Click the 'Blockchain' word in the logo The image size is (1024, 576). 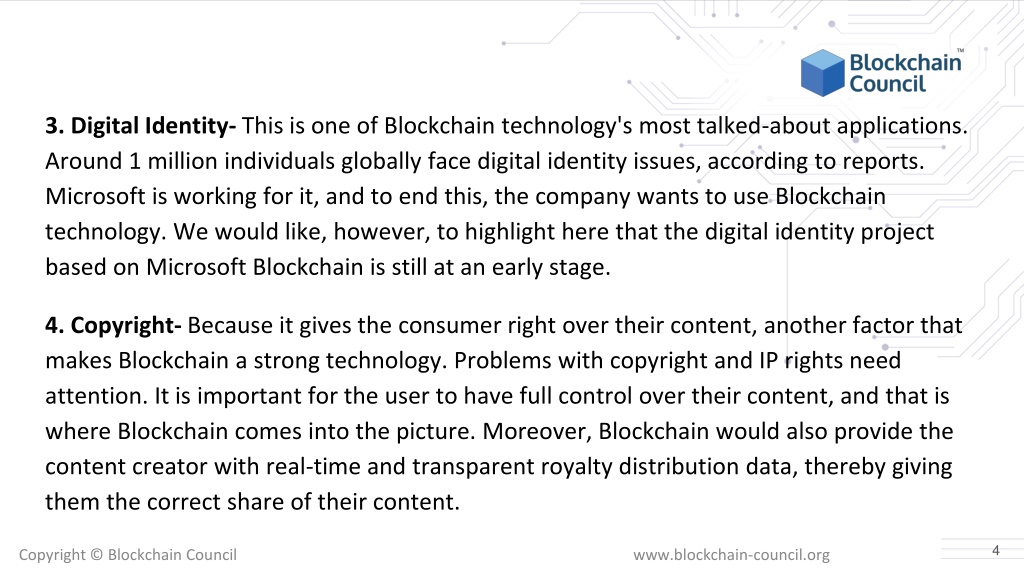point(905,63)
